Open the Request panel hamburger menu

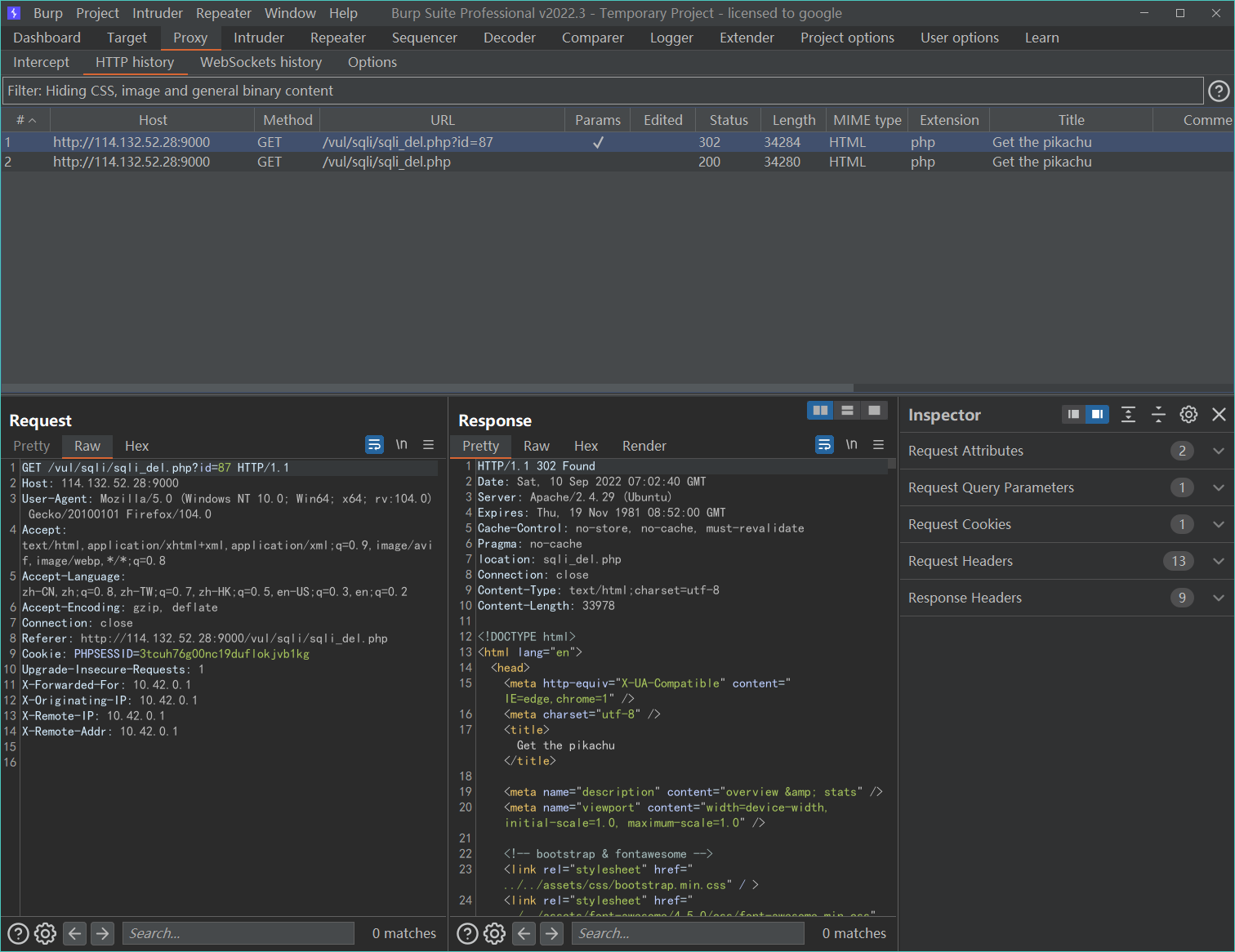(x=428, y=445)
